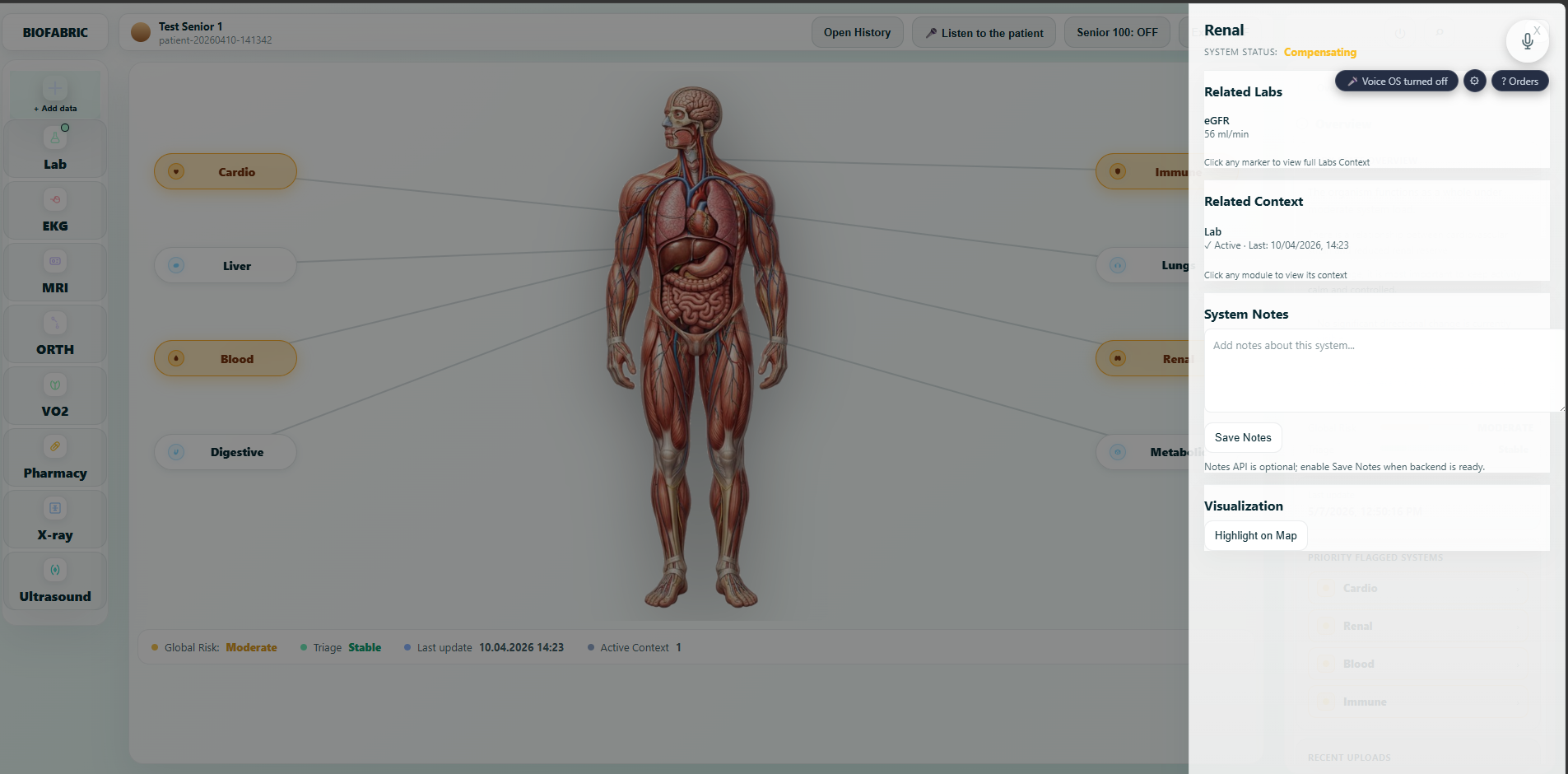The height and width of the screenshot is (774, 1568).
Task: Click the microphone voice button
Action: pyautogui.click(x=1527, y=41)
